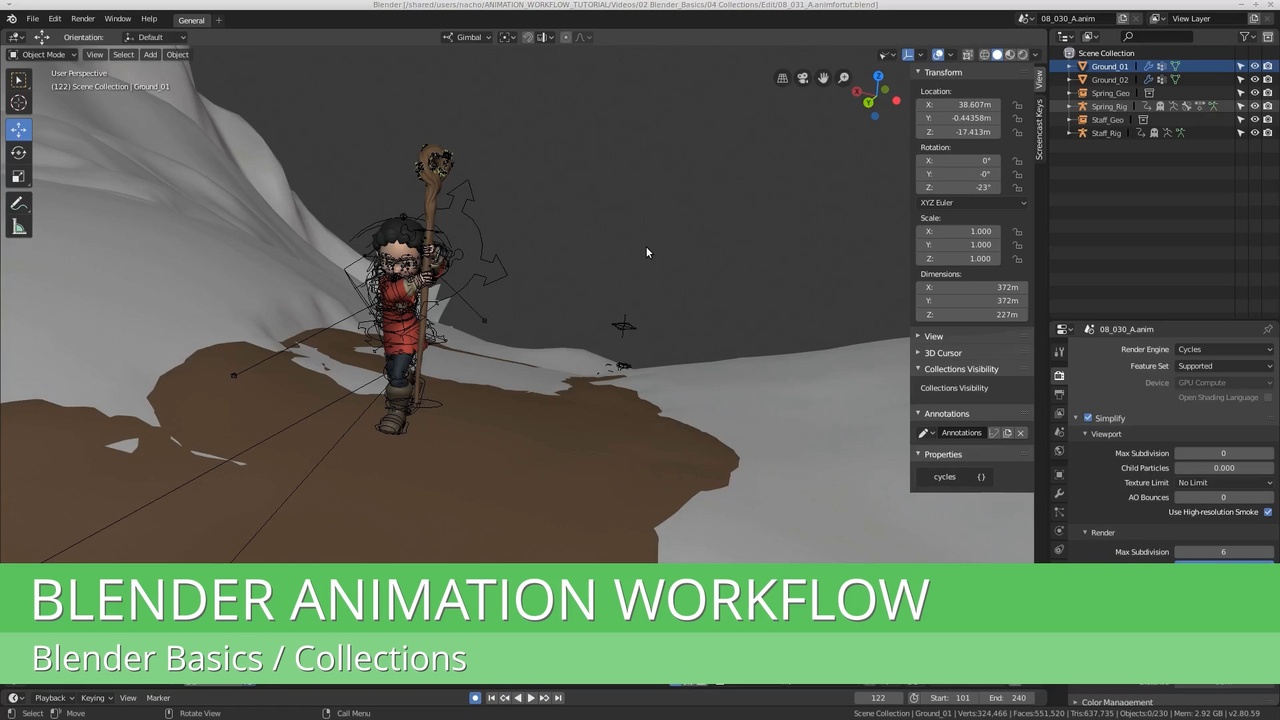1280x720 pixels.
Task: Hide Spring_Rig using its eye icon
Action: point(1254,106)
